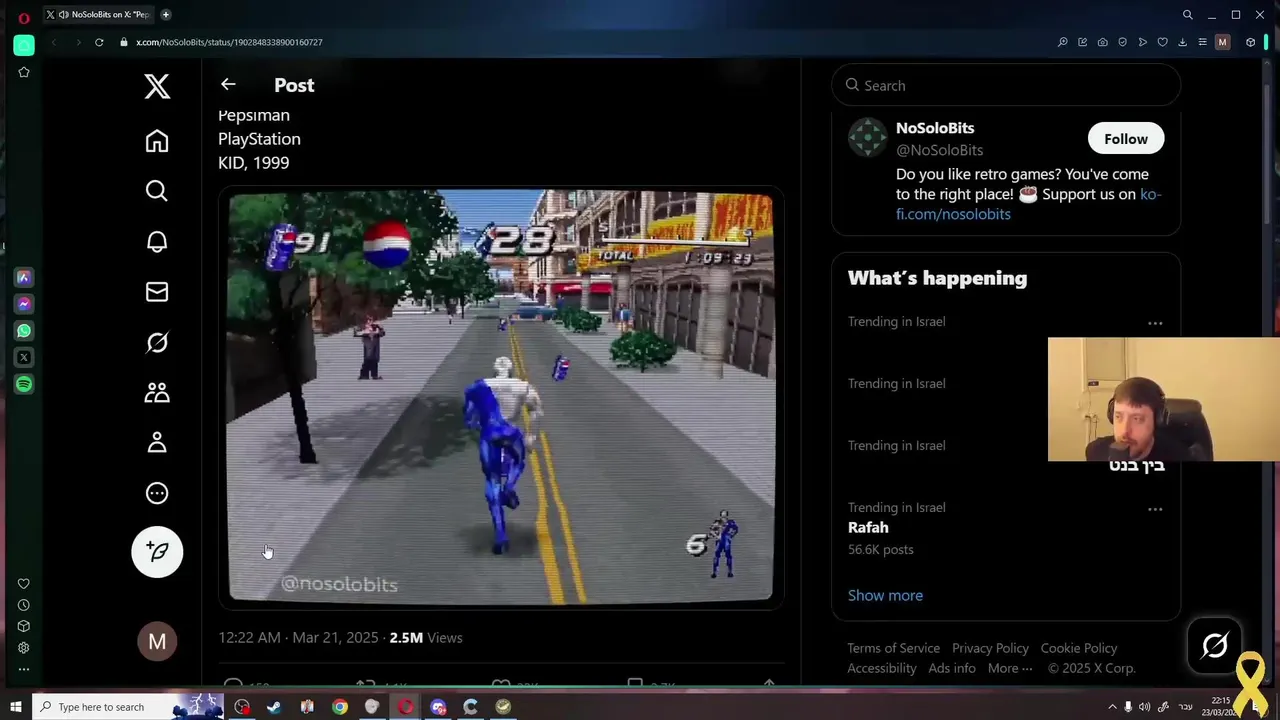1280x720 pixels.
Task: Open volume speaker in system tray
Action: point(1144,707)
